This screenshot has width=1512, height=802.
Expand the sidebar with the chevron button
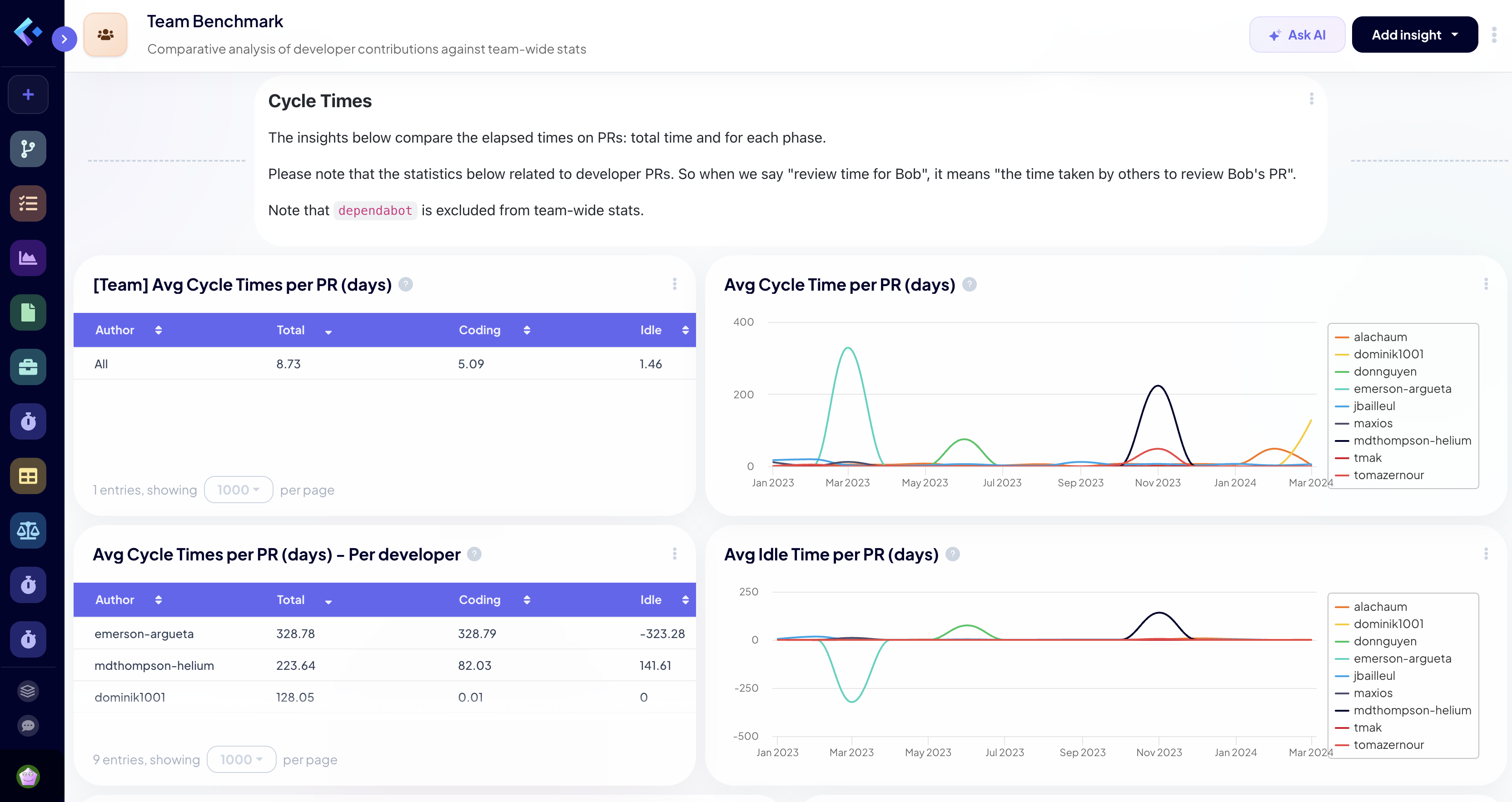pyautogui.click(x=64, y=40)
